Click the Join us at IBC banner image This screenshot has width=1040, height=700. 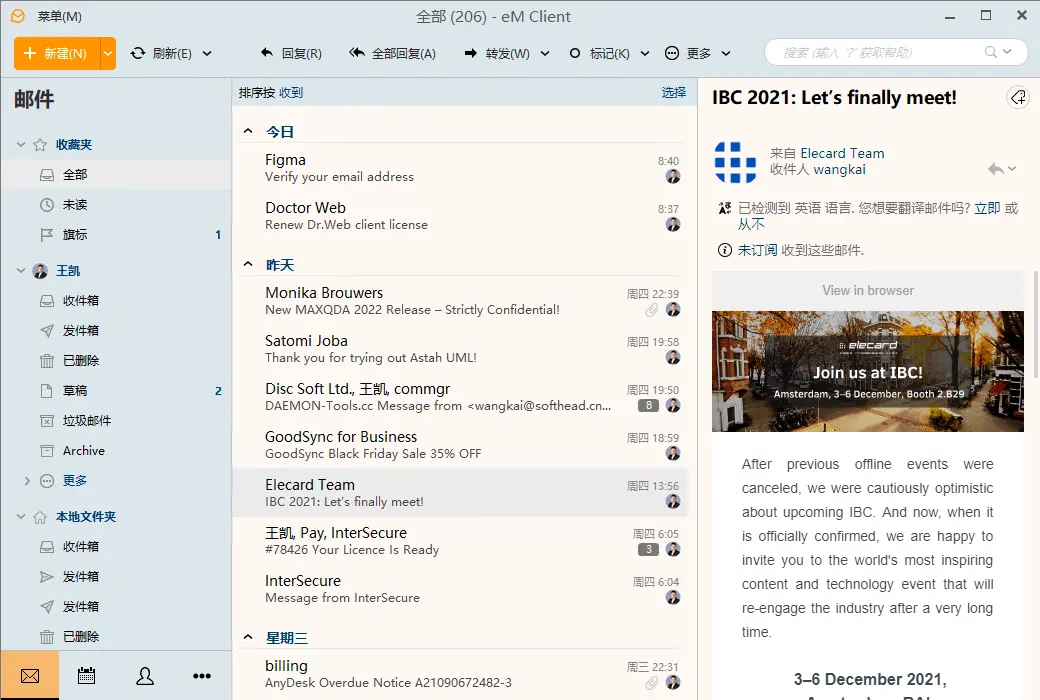pos(868,372)
